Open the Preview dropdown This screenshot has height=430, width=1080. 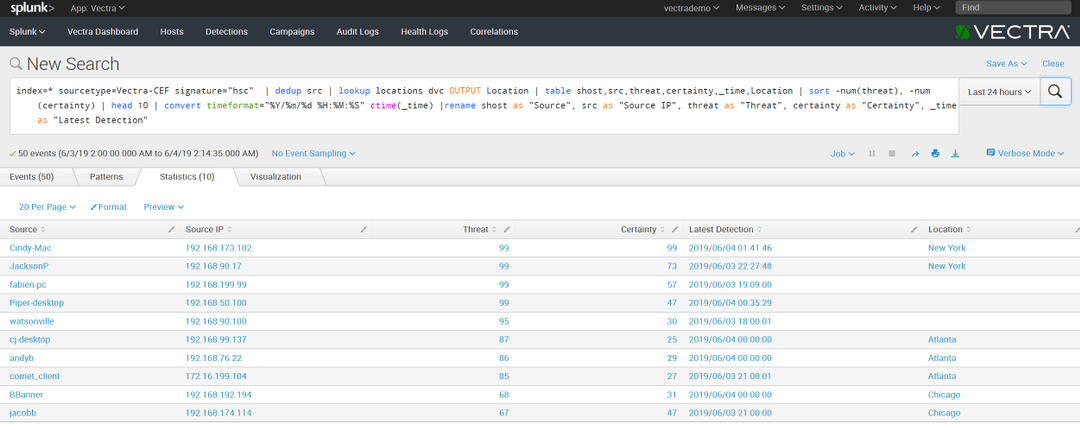(x=164, y=207)
